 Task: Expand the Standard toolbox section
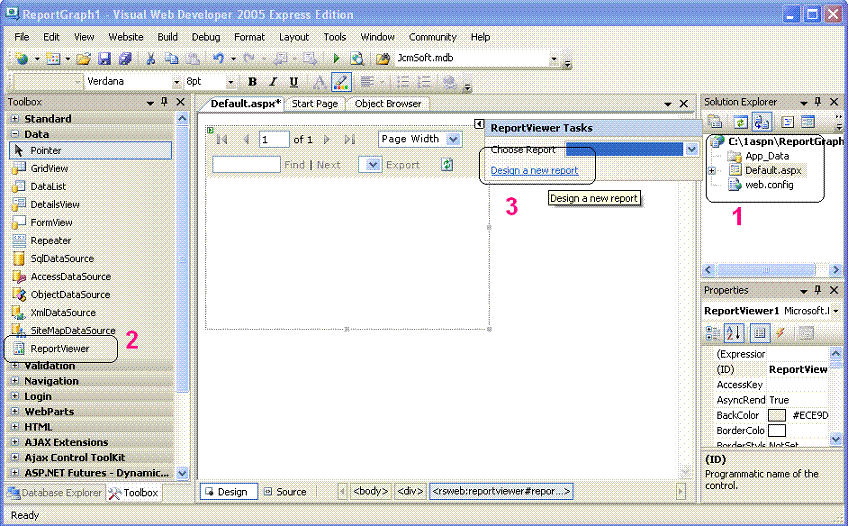15,118
